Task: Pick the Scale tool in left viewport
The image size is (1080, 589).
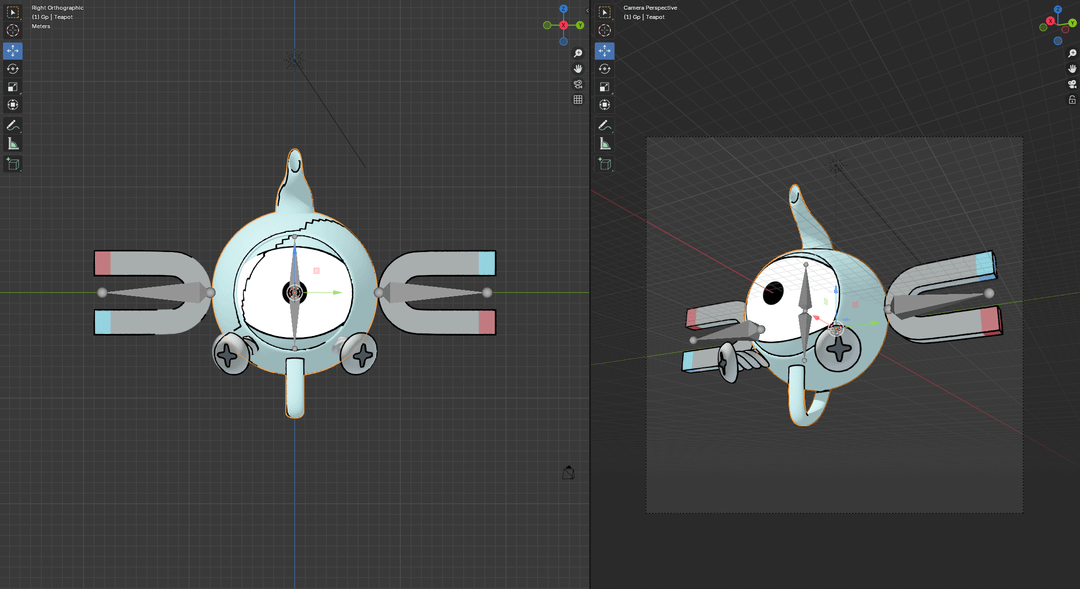Action: (13, 86)
